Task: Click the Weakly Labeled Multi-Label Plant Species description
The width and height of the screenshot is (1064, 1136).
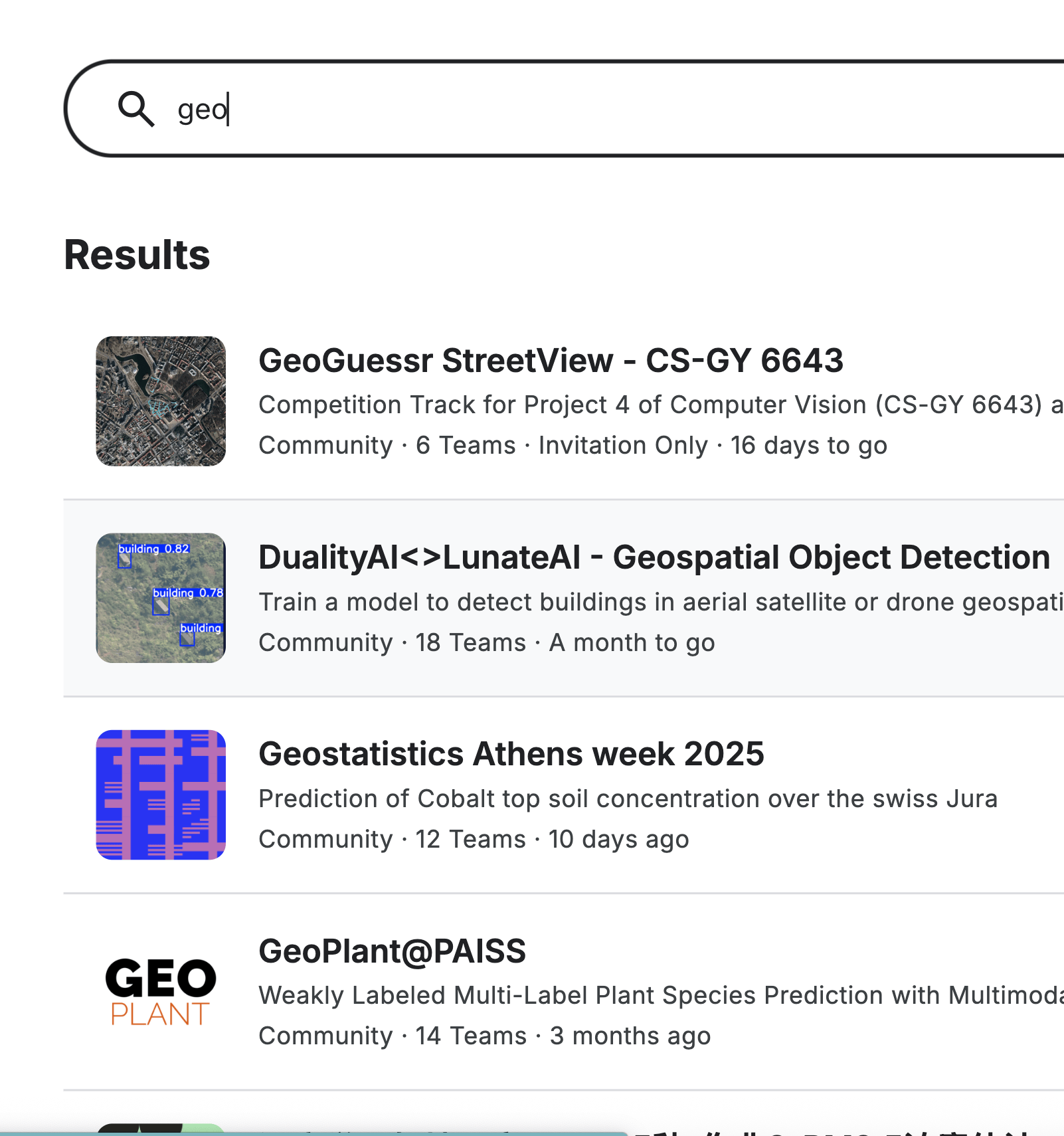Action: (x=658, y=995)
